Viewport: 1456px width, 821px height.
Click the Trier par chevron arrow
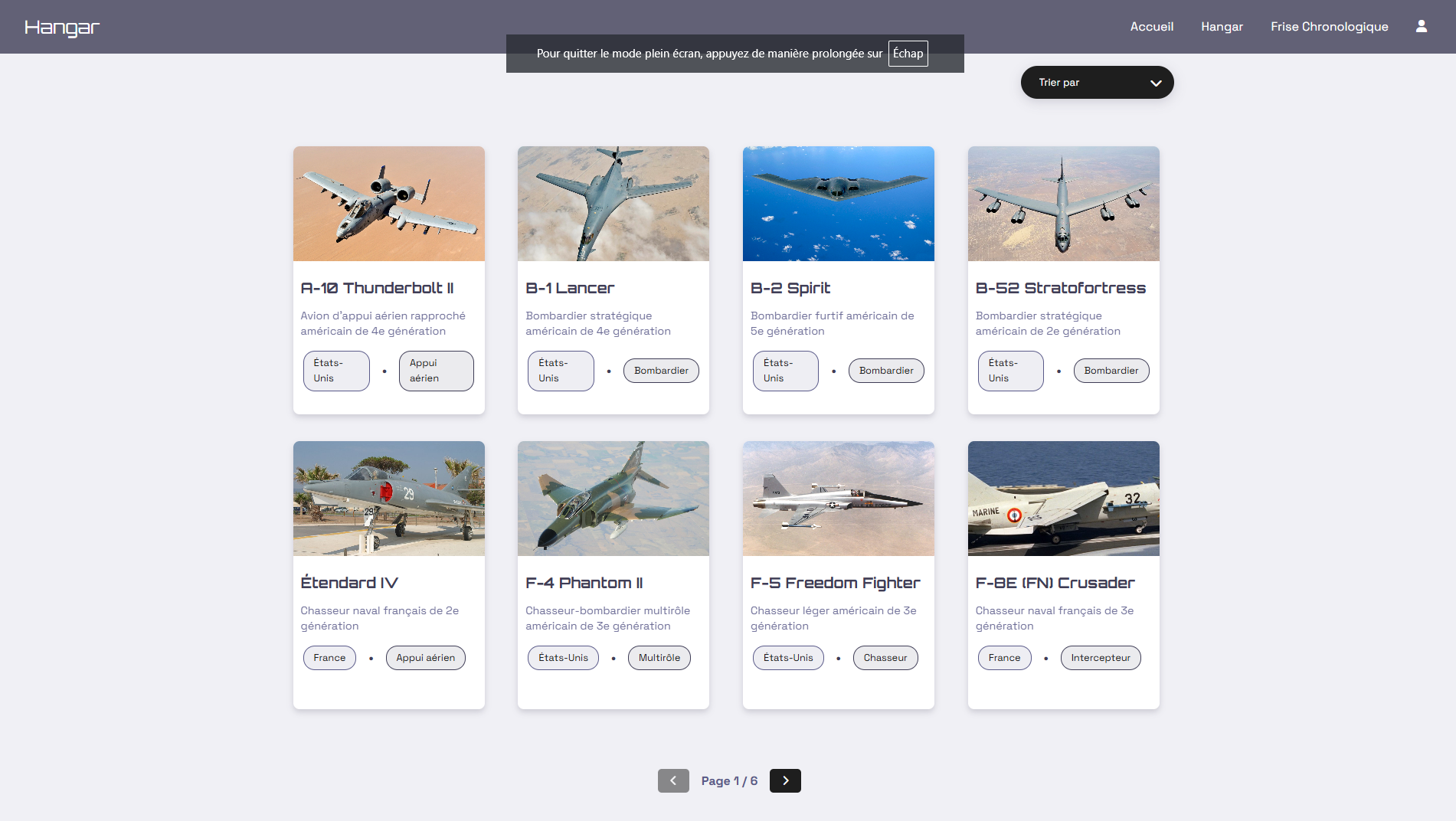(x=1156, y=83)
